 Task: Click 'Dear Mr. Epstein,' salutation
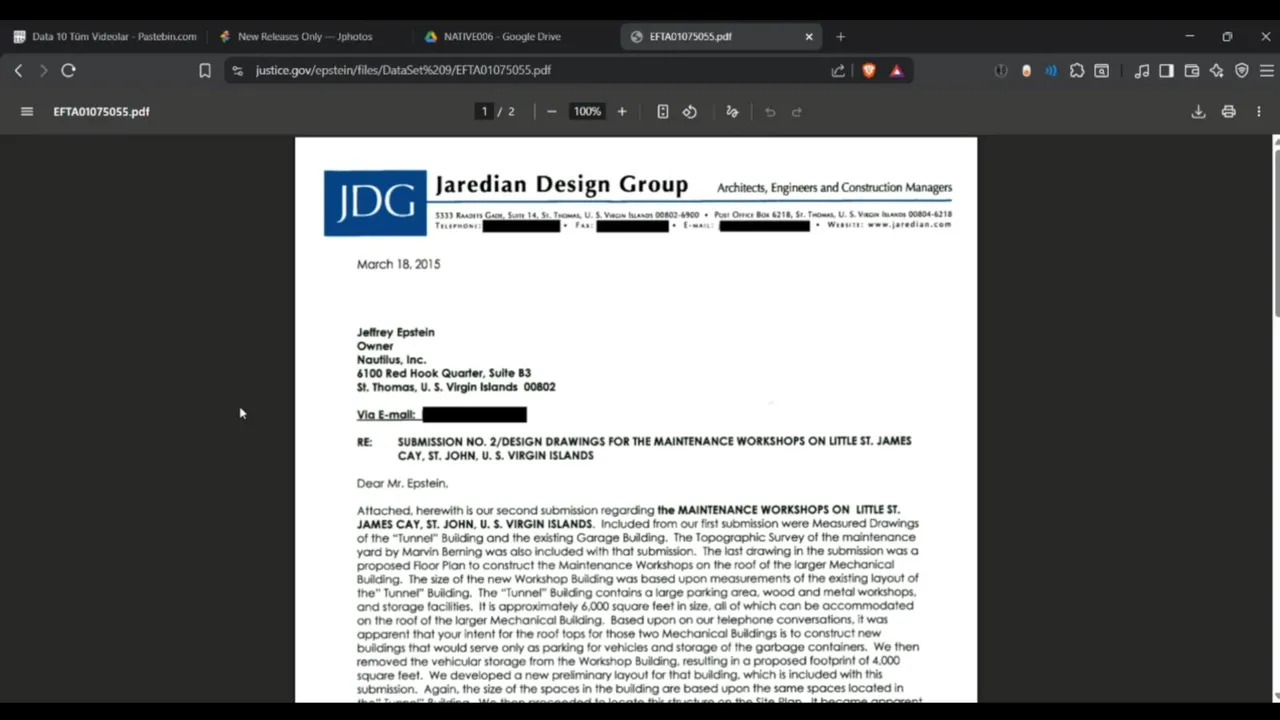coord(402,483)
